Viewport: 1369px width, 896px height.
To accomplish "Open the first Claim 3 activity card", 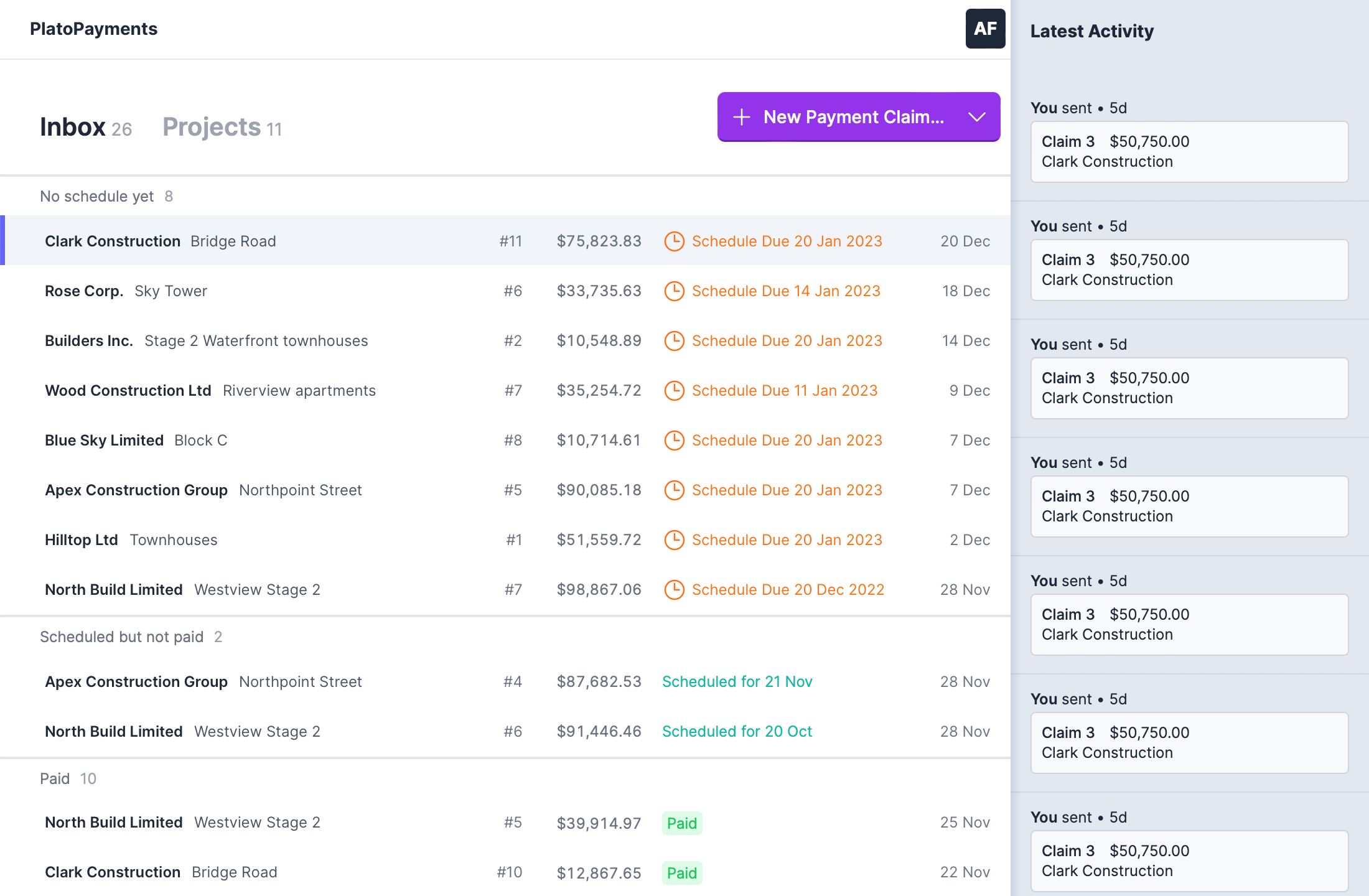I will coord(1190,152).
